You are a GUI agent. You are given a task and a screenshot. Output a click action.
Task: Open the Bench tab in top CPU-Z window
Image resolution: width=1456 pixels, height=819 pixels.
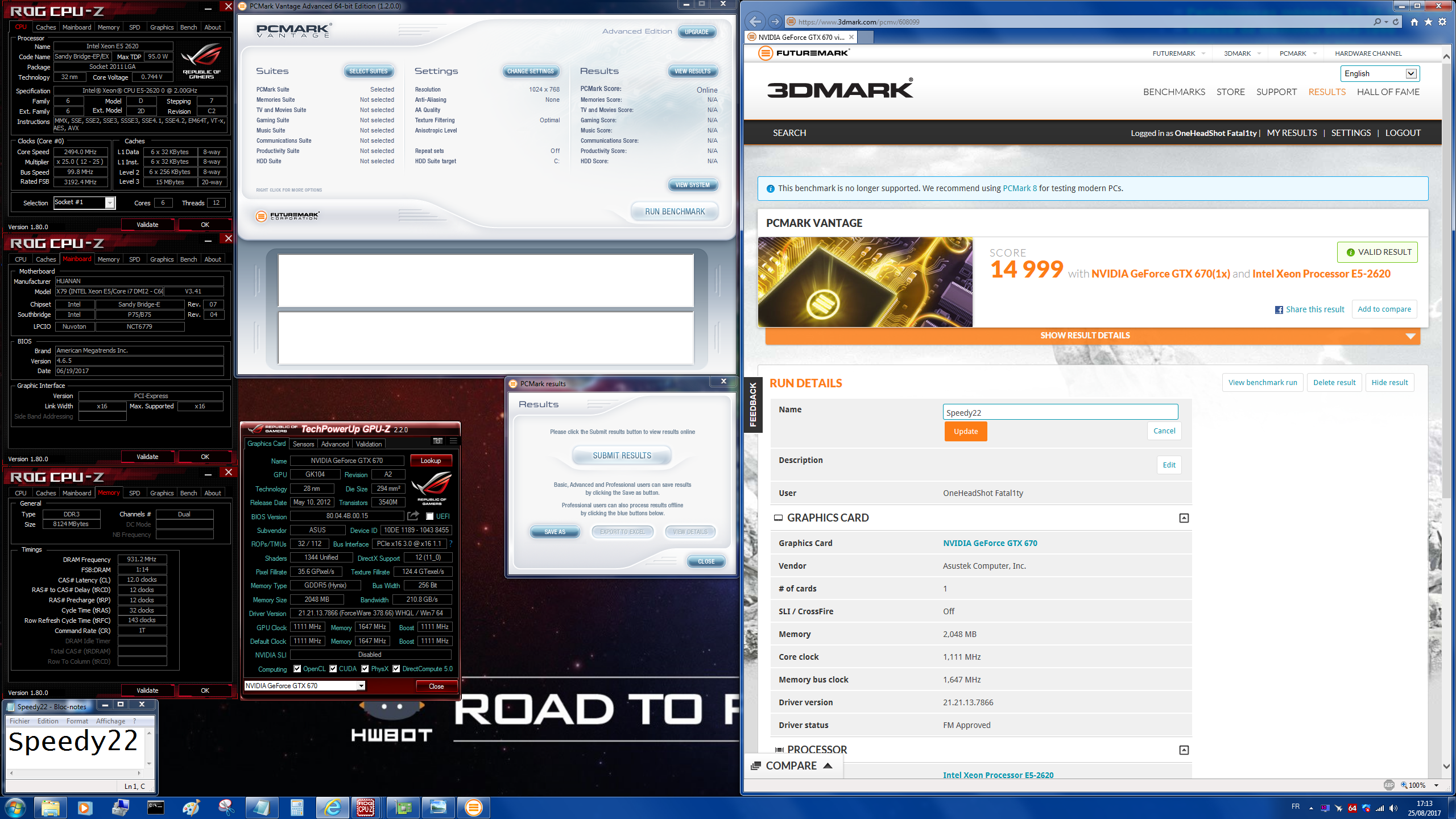point(188,27)
